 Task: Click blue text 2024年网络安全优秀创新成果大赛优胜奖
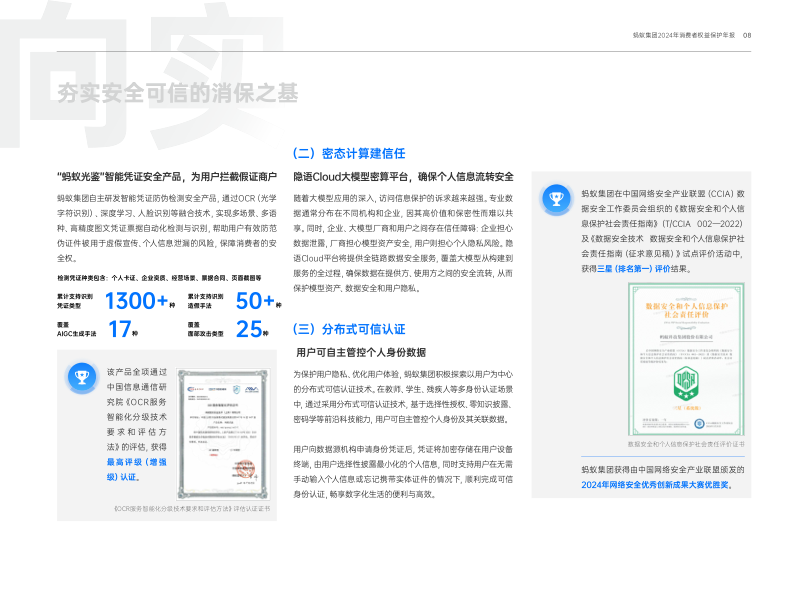(x=655, y=485)
